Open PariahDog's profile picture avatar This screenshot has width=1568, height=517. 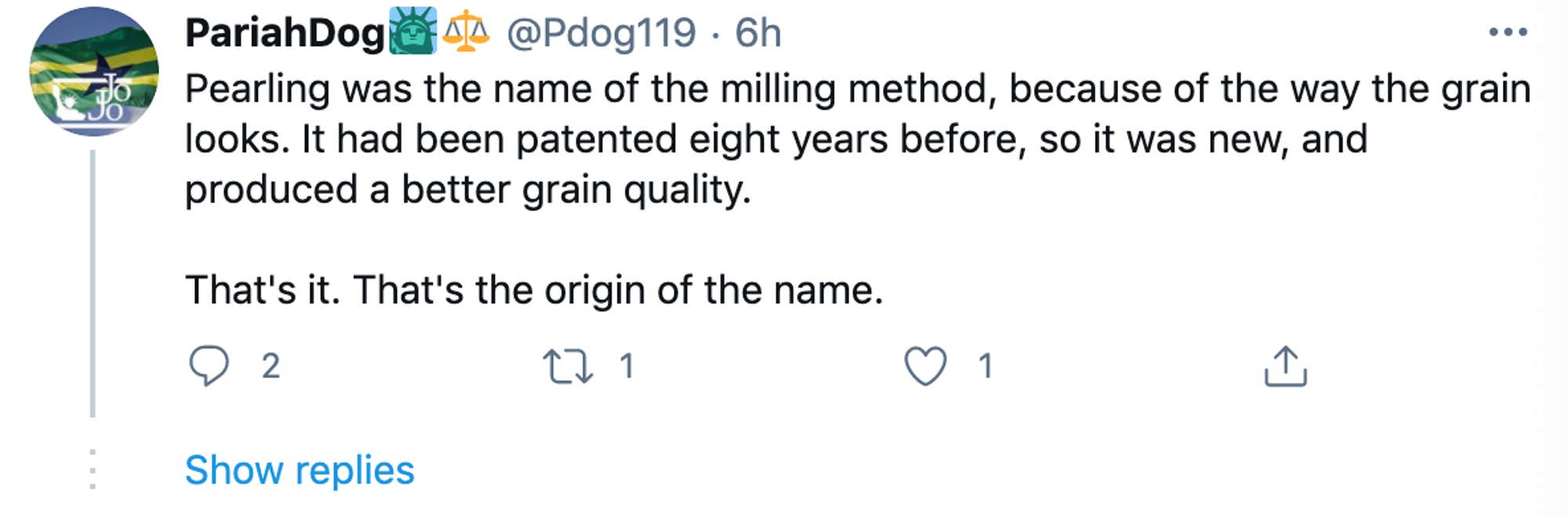tap(94, 71)
